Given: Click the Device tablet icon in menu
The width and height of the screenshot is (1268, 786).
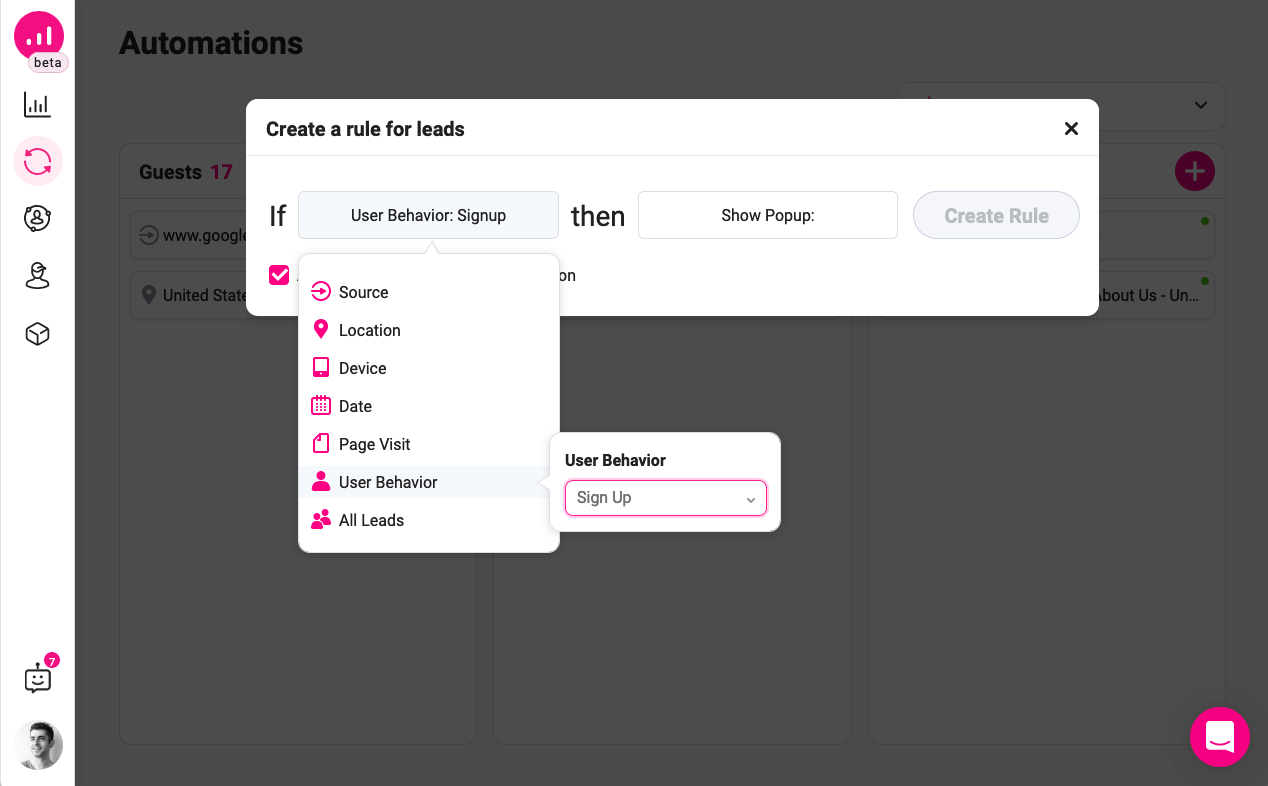Looking at the screenshot, I should point(321,367).
